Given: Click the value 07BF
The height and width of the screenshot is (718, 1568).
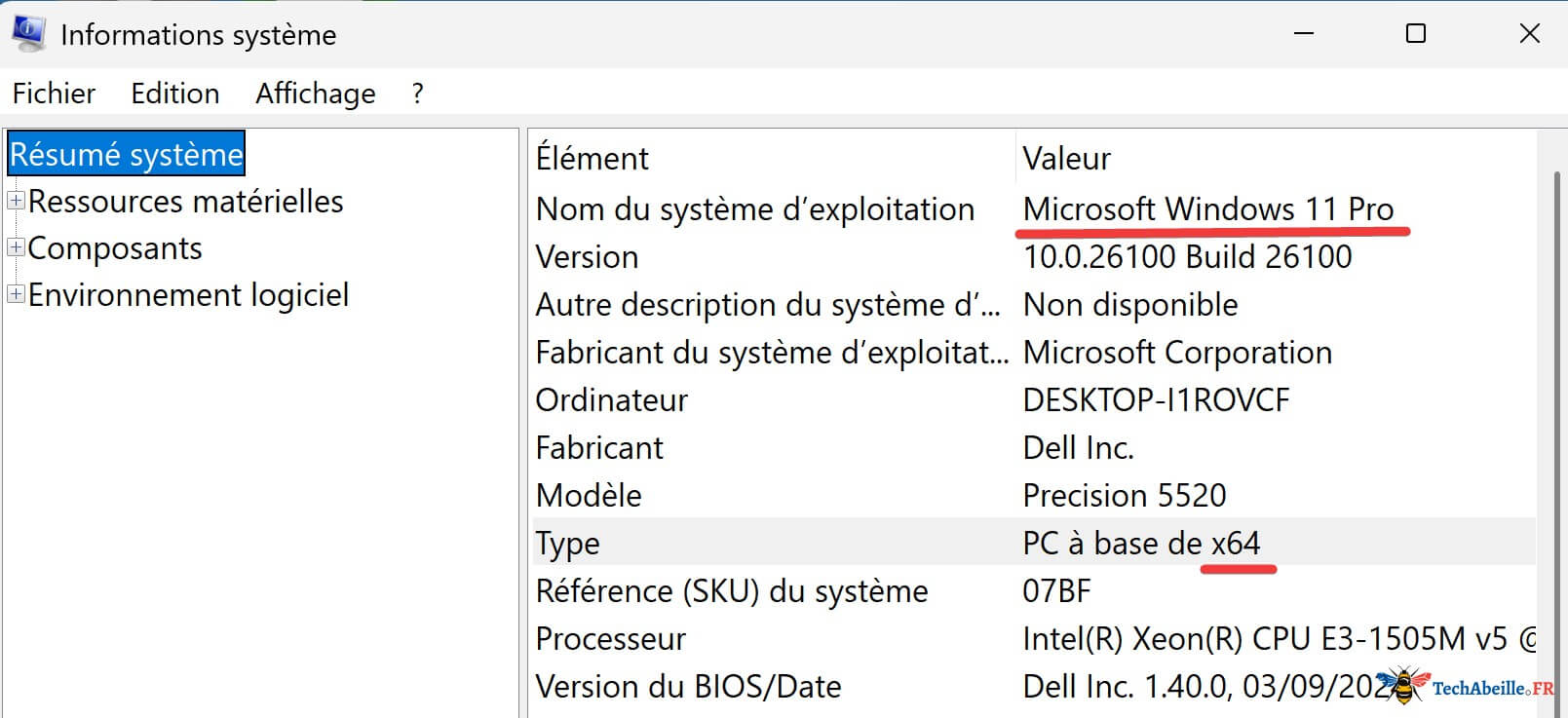Looking at the screenshot, I should (1056, 591).
